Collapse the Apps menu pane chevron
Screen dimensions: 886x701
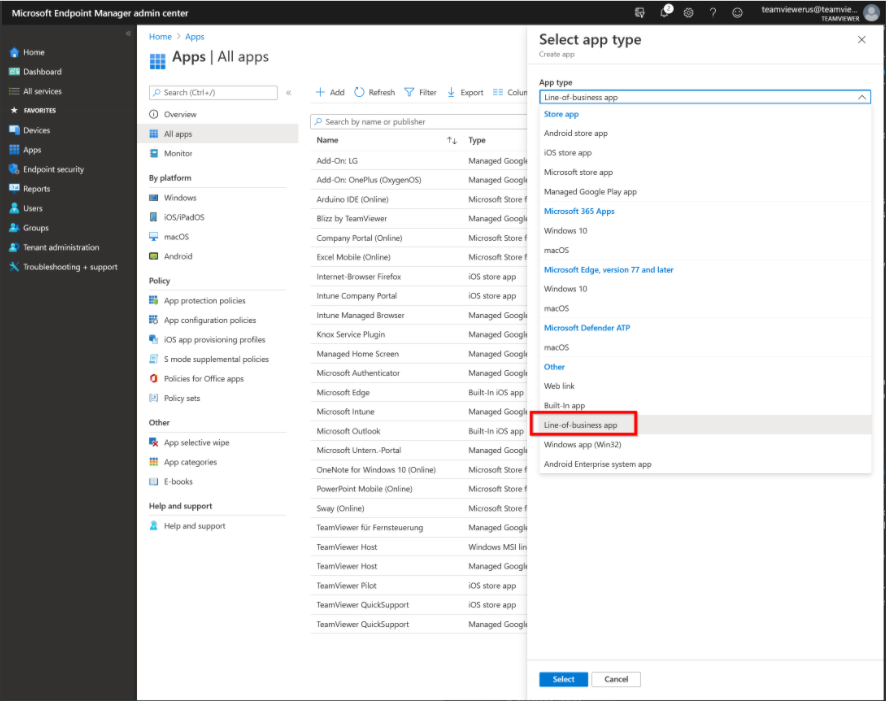click(x=288, y=92)
